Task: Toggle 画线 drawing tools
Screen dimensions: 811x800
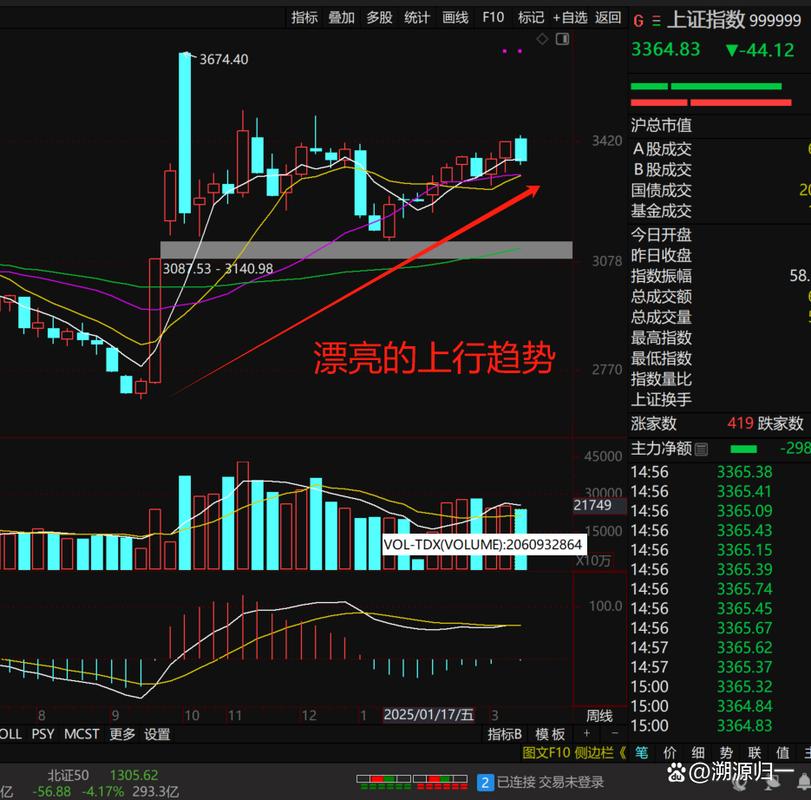Action: (455, 17)
